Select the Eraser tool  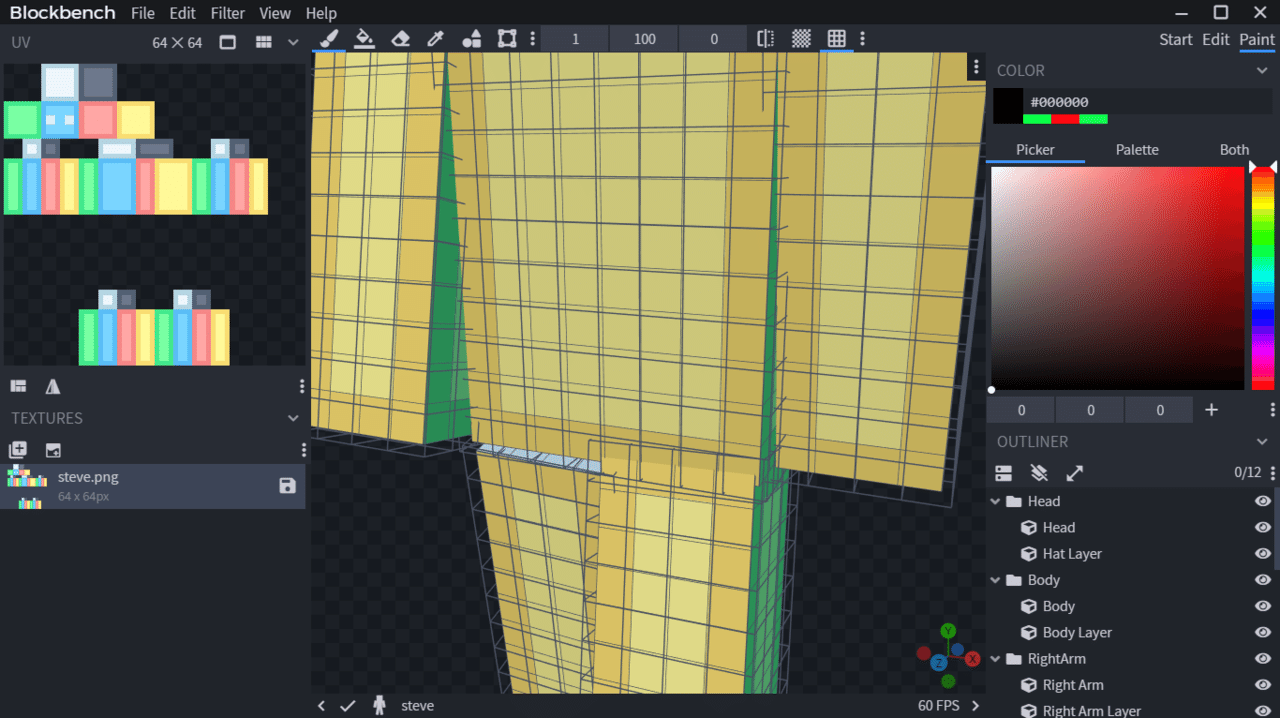[400, 39]
